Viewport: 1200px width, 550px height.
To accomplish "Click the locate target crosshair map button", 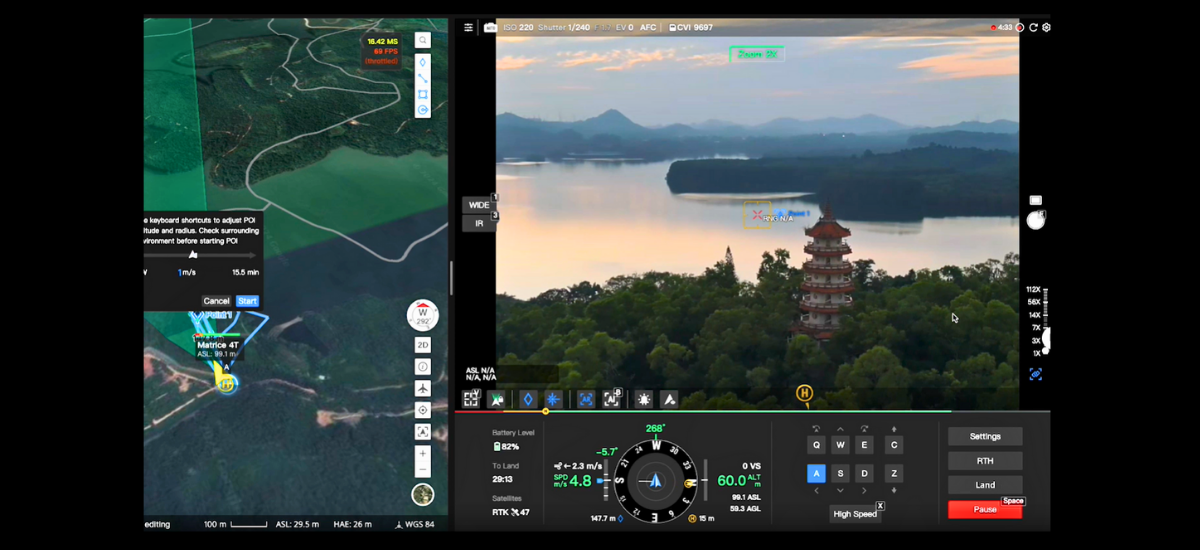I will pyautogui.click(x=423, y=410).
